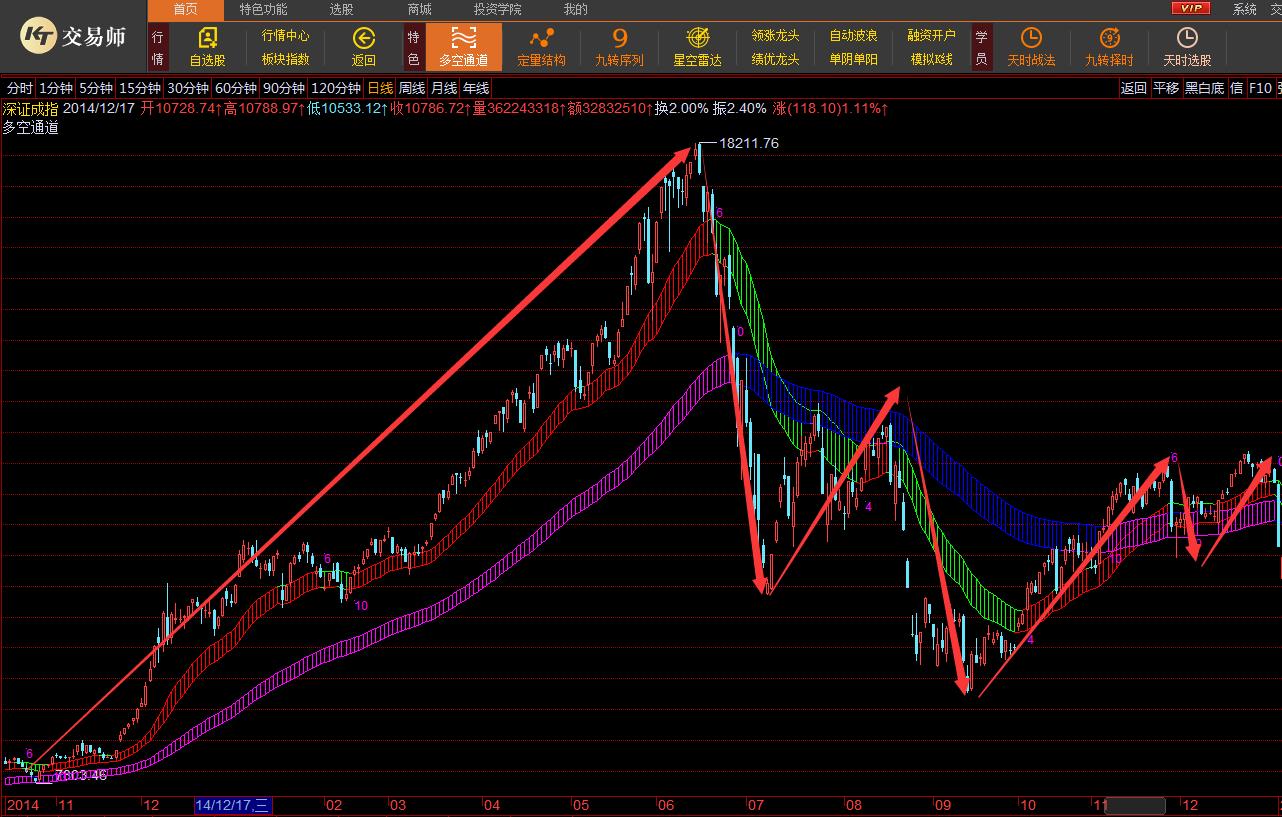Switch to the 首页 tab

coord(185,9)
